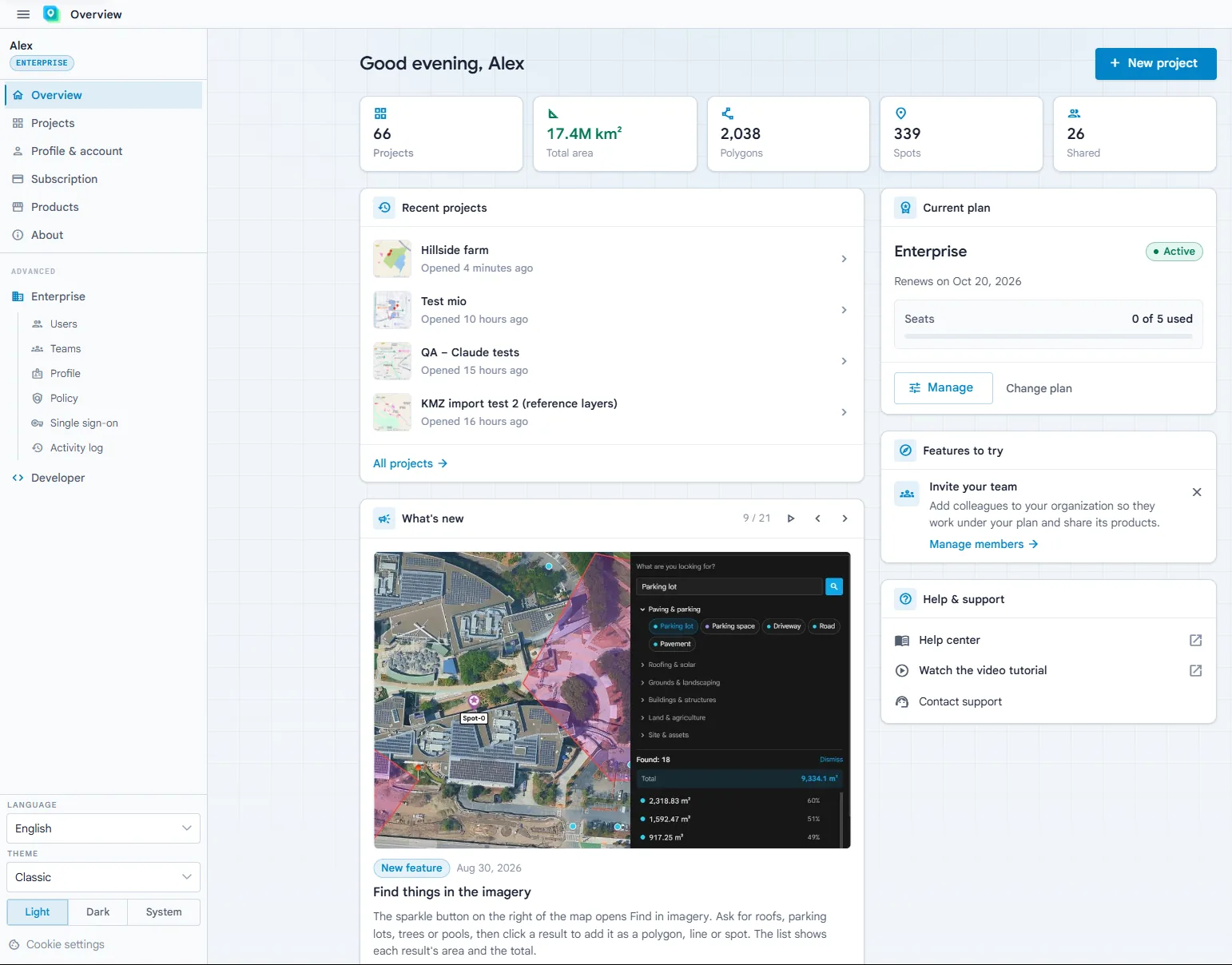The height and width of the screenshot is (965, 1232).
Task: Go to Subscription in sidebar
Action: pos(103,179)
